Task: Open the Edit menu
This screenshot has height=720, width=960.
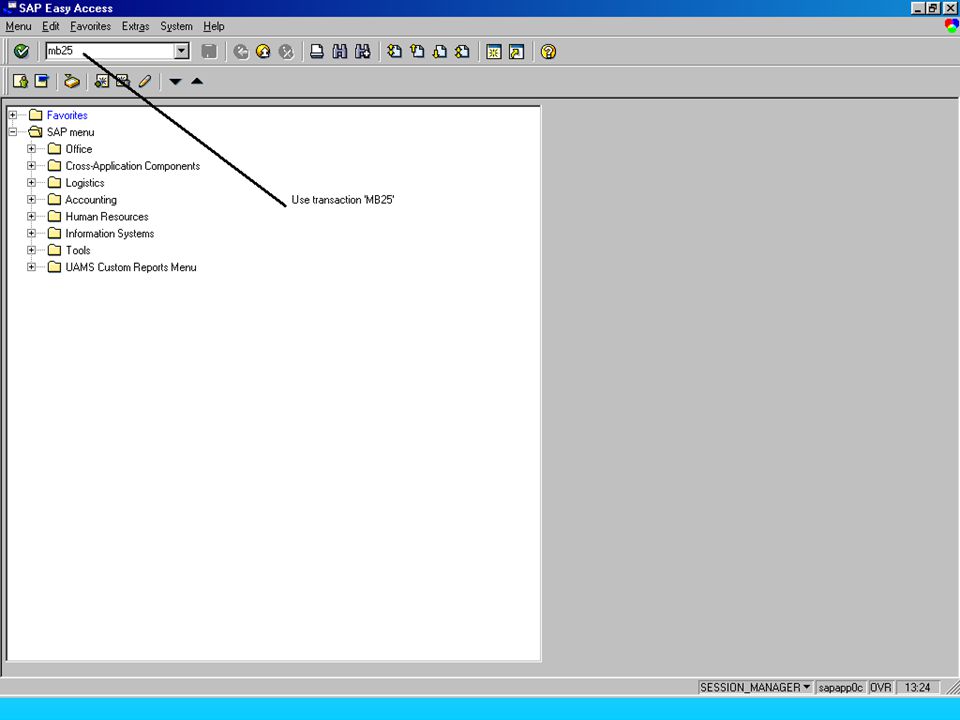Action: [x=51, y=26]
